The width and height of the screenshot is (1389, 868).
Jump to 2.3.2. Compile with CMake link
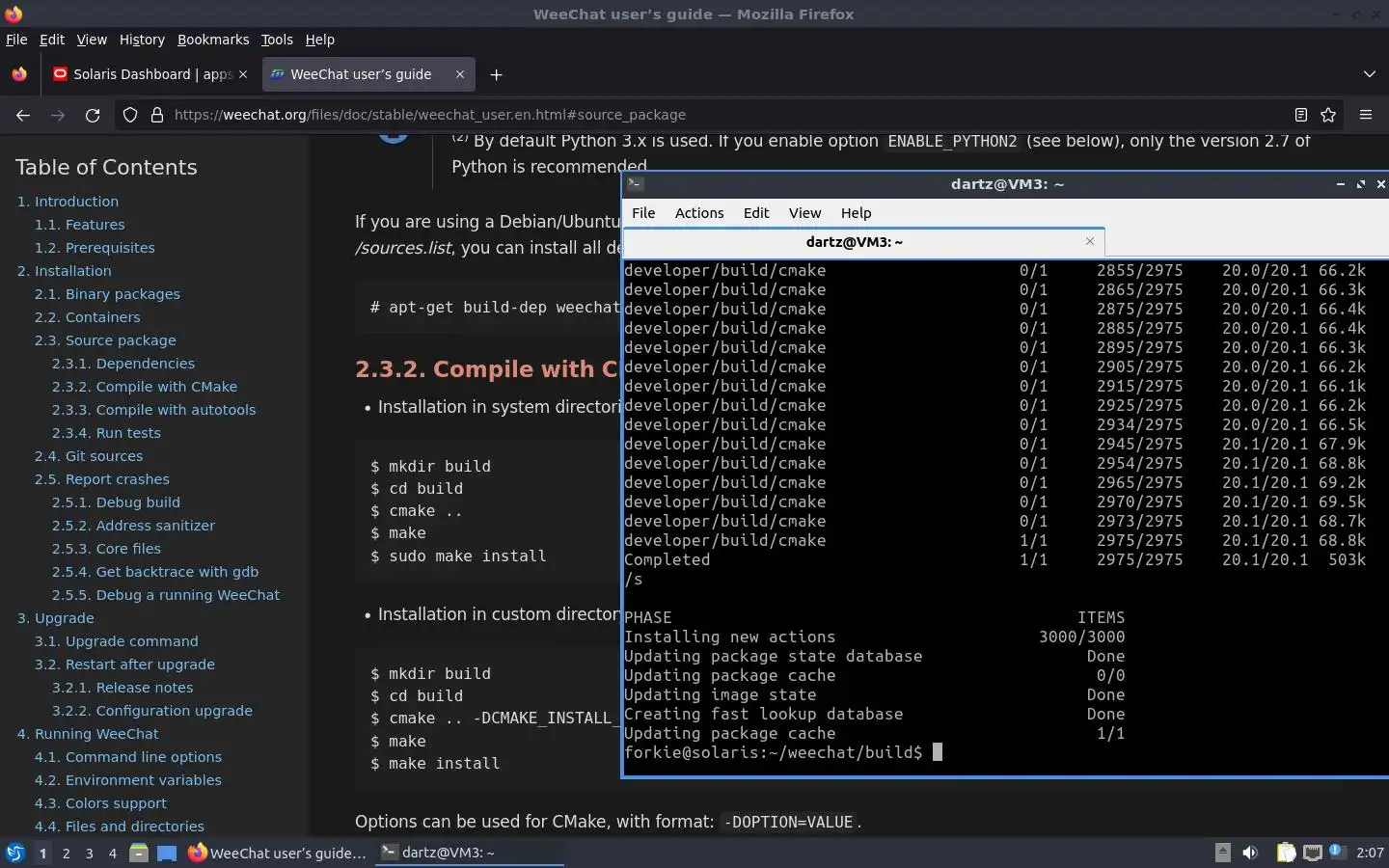[145, 387]
